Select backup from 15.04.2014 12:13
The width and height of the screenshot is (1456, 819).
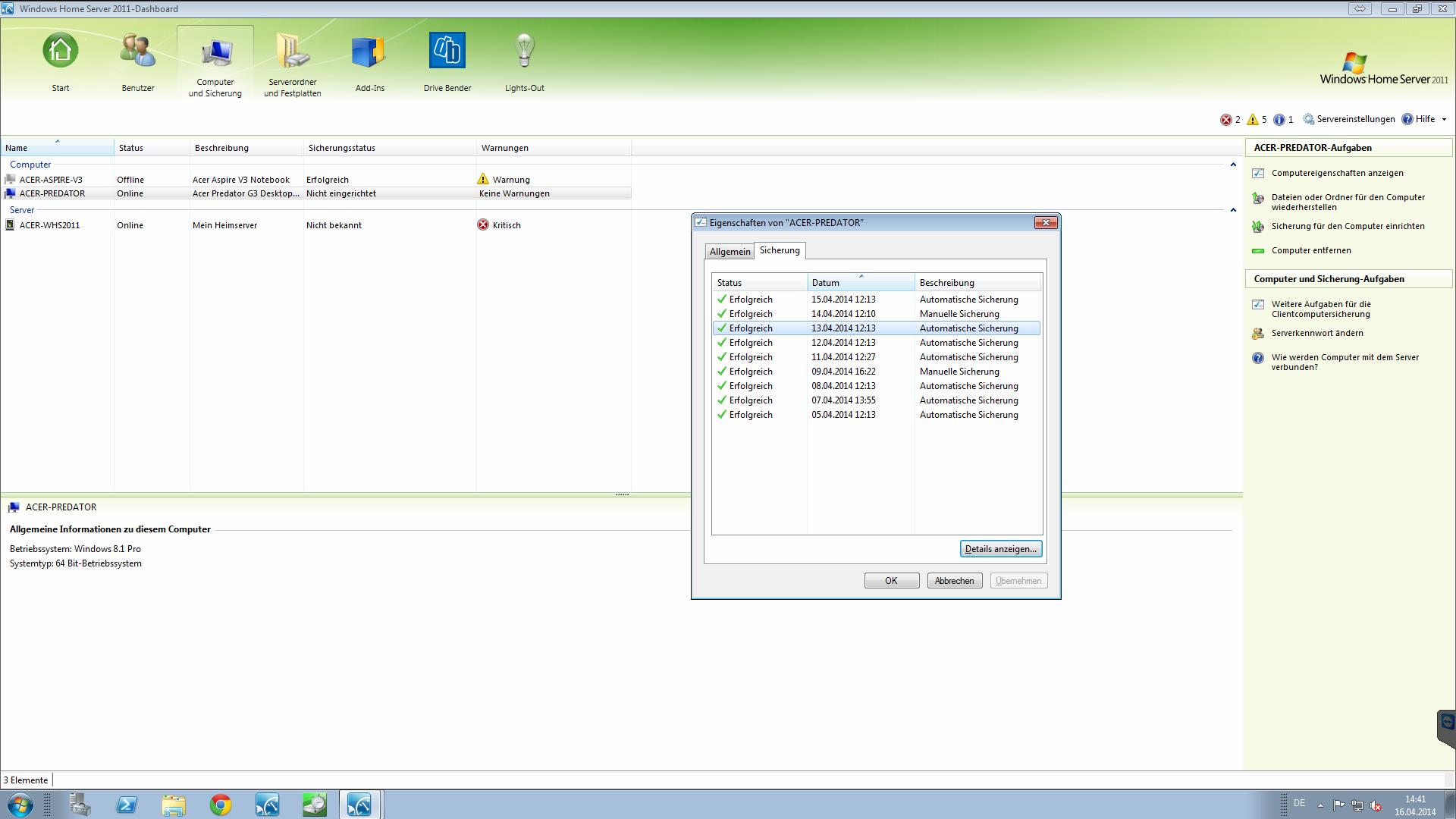pyautogui.click(x=877, y=300)
